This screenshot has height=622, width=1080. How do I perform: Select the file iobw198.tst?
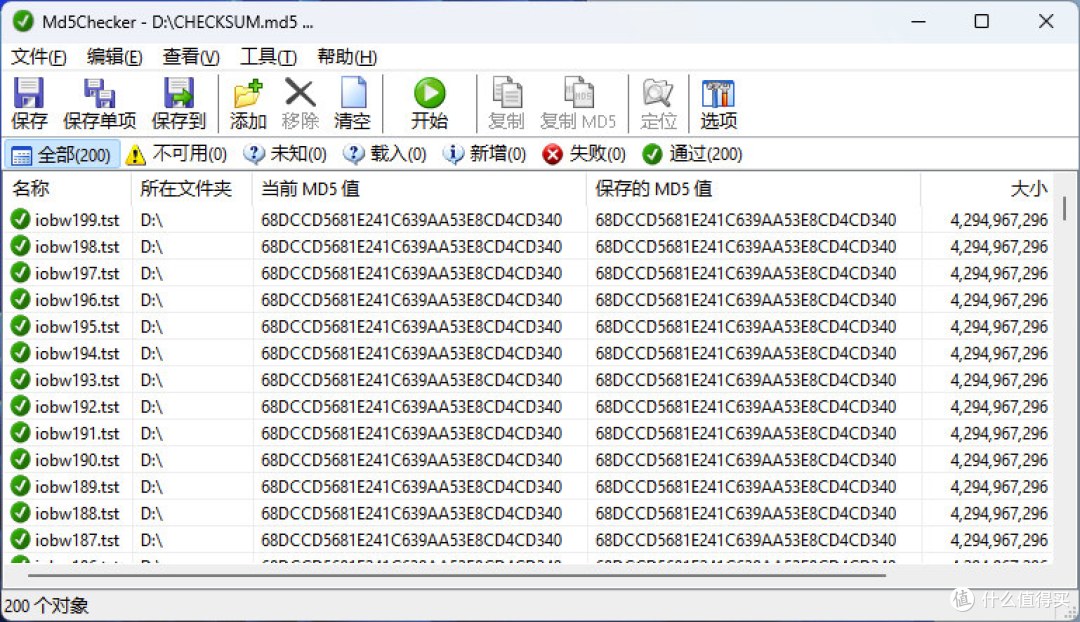76,246
